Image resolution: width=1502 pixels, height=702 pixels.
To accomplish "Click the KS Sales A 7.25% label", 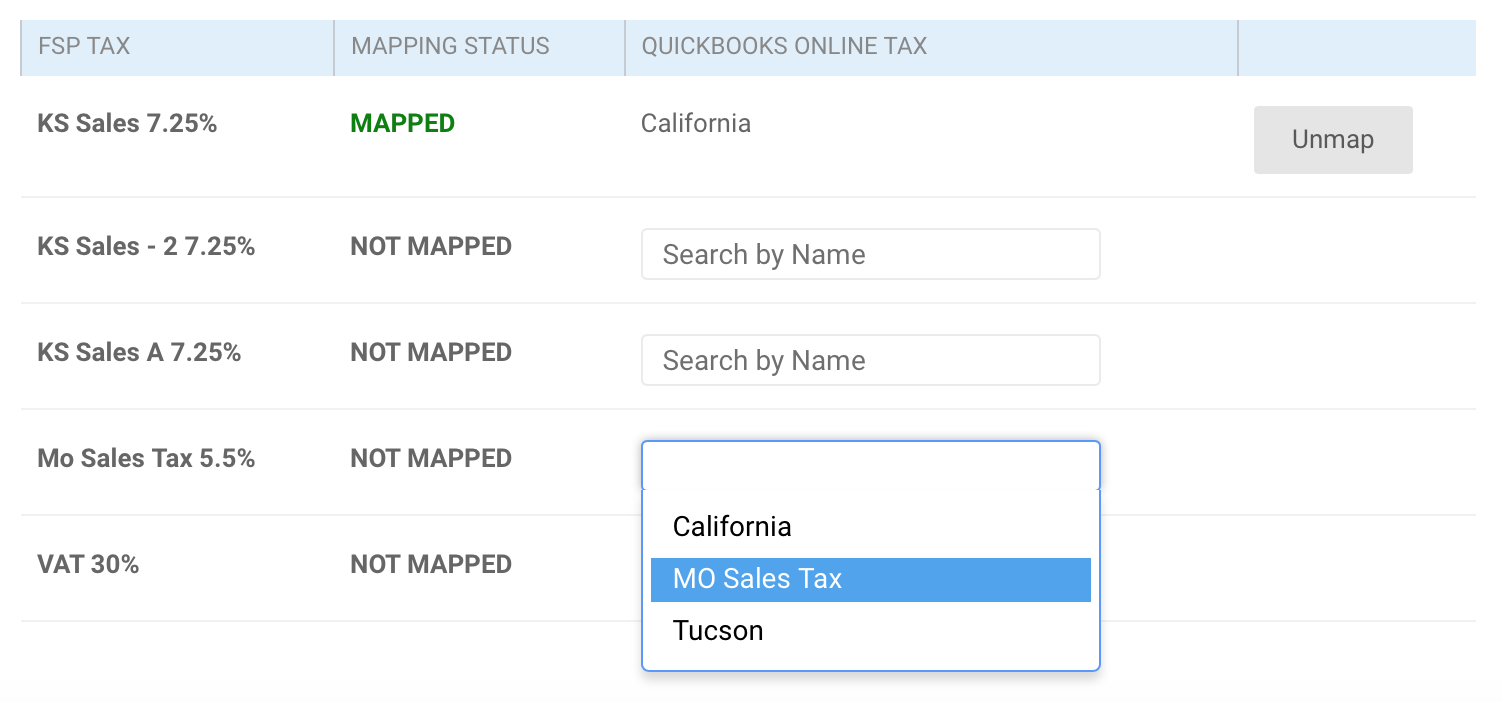I will point(139,353).
